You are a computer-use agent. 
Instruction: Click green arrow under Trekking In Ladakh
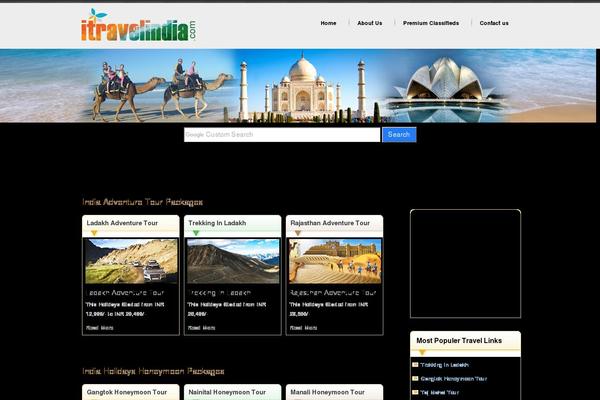(x=196, y=233)
